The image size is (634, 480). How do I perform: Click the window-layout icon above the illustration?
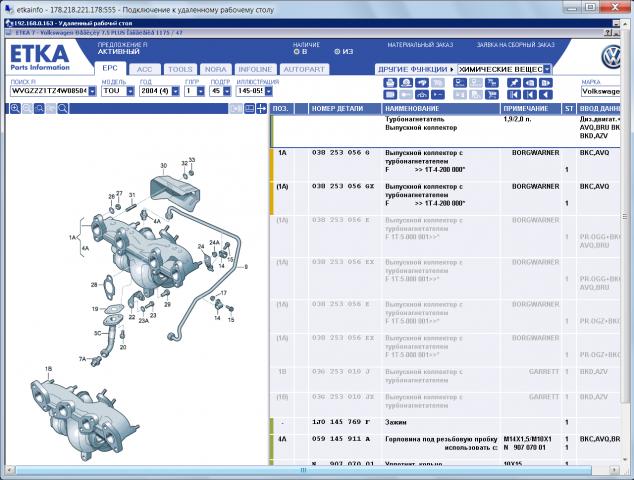coord(249,108)
